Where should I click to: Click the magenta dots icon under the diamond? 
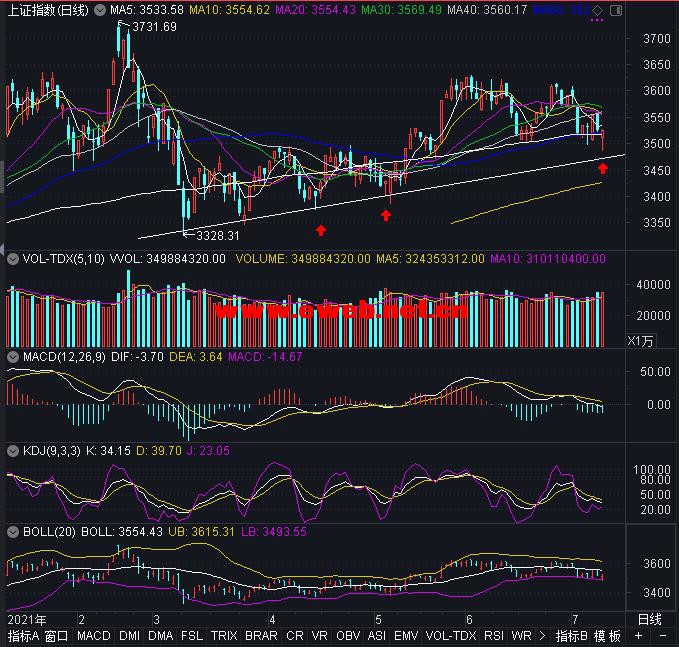coord(597,21)
